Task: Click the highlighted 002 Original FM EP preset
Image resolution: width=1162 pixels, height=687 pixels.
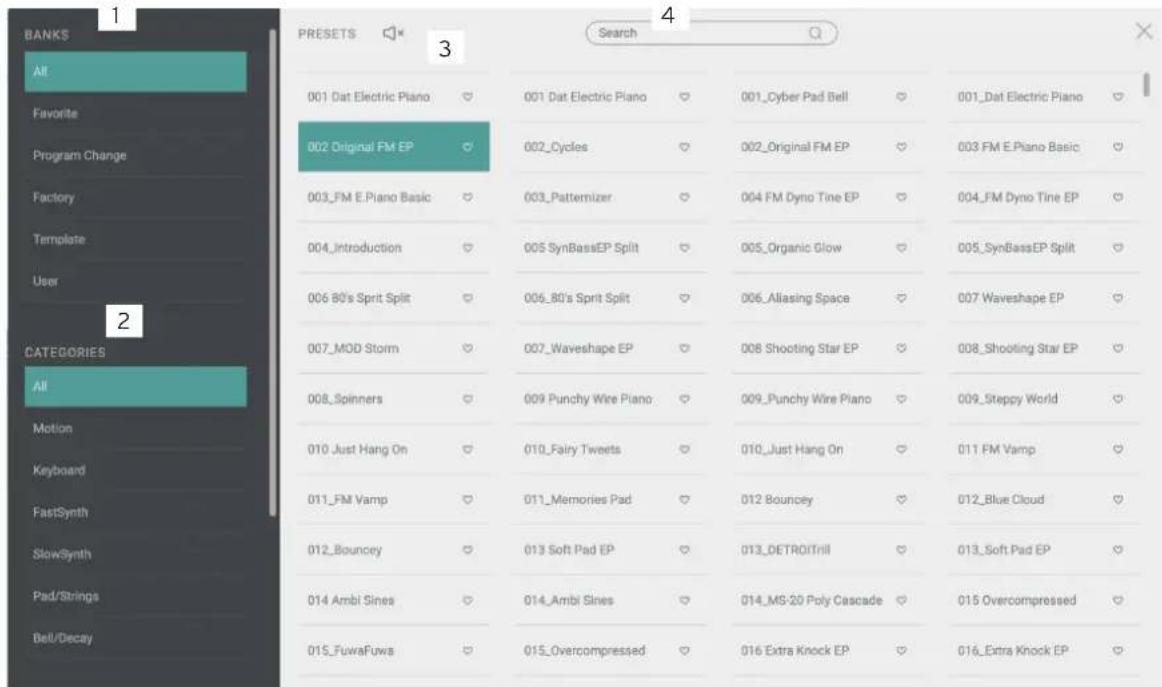Action: click(394, 147)
